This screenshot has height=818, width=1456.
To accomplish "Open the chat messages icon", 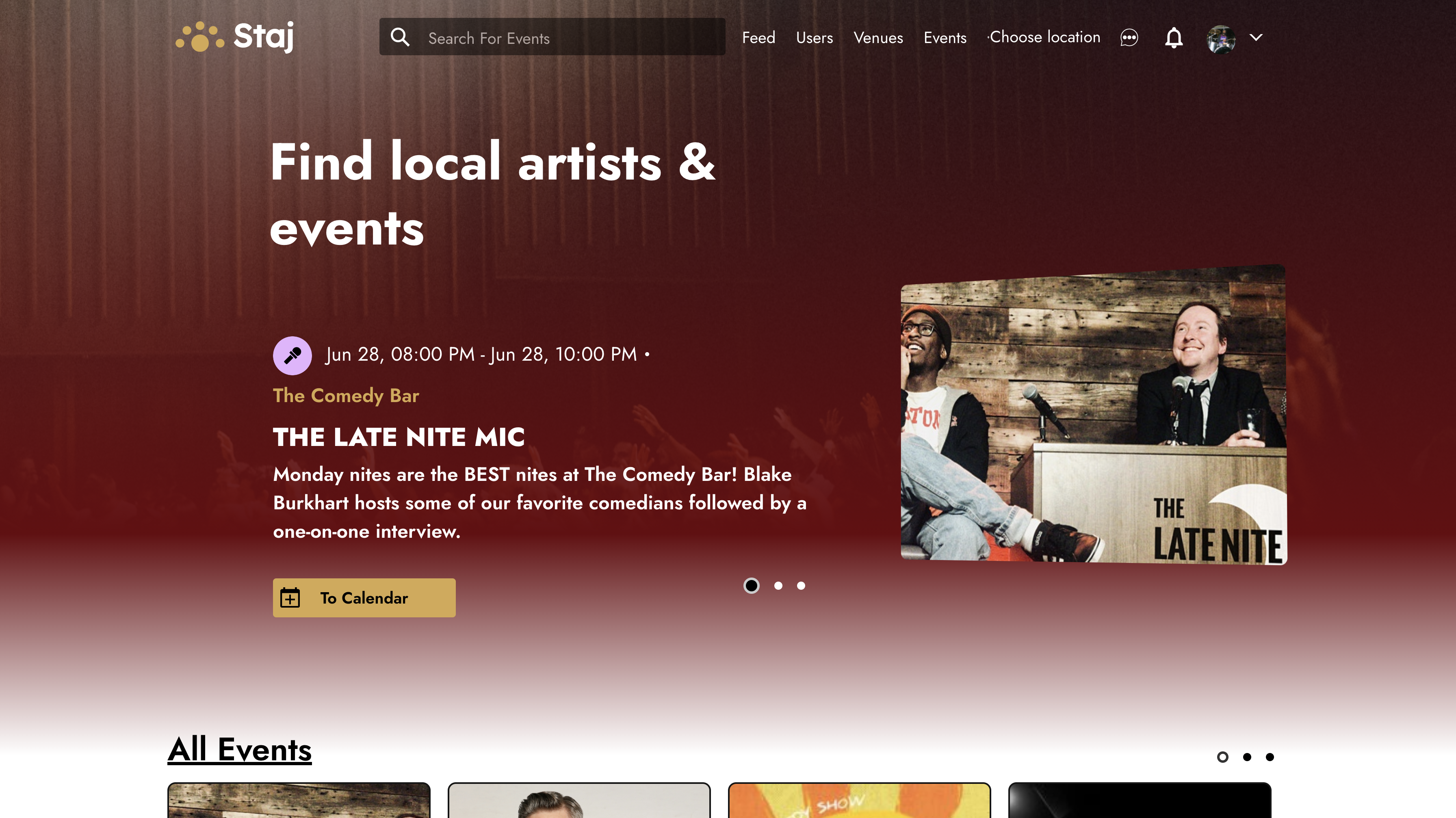I will click(1129, 38).
